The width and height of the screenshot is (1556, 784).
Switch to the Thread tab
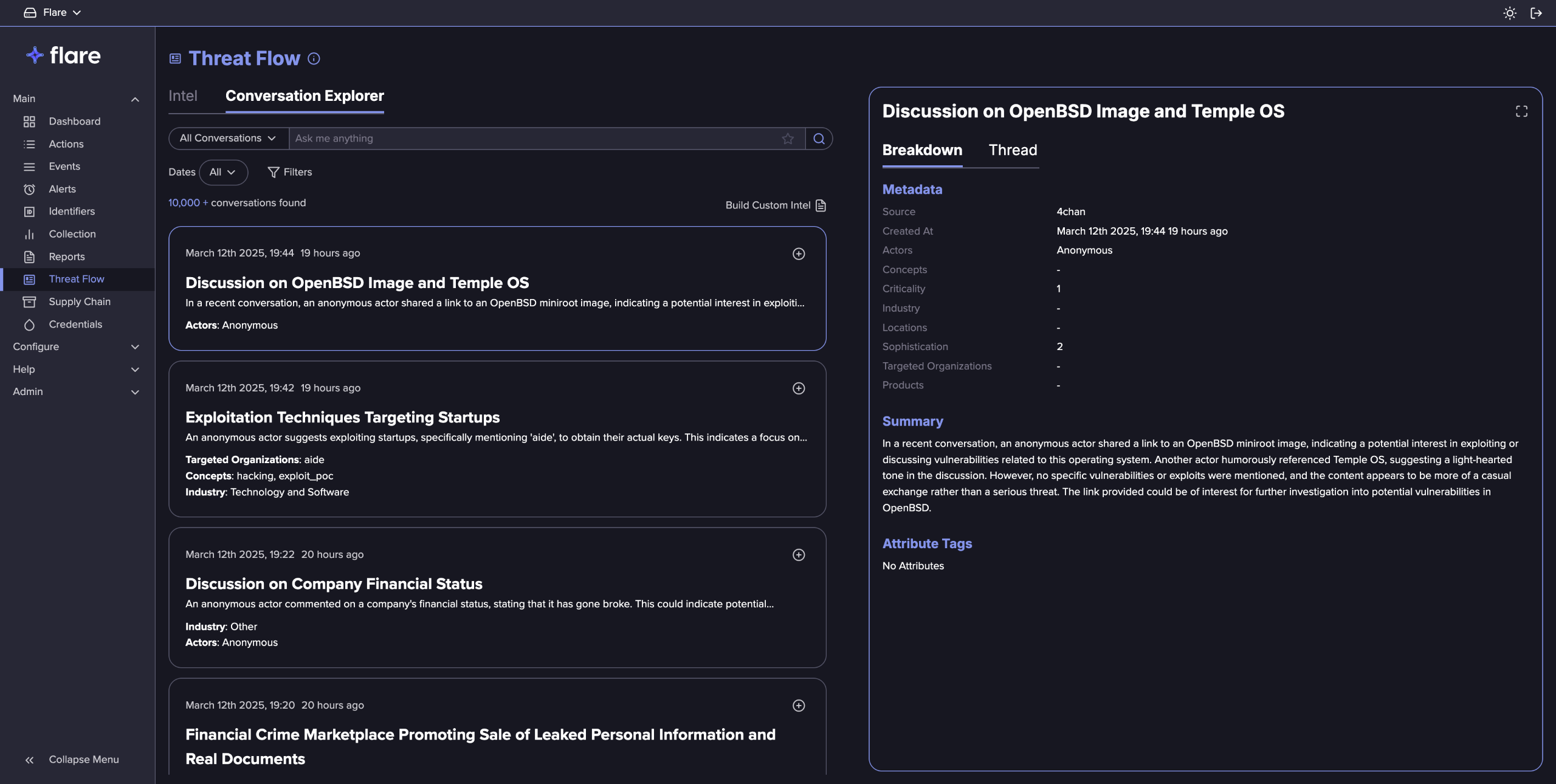[x=1013, y=150]
